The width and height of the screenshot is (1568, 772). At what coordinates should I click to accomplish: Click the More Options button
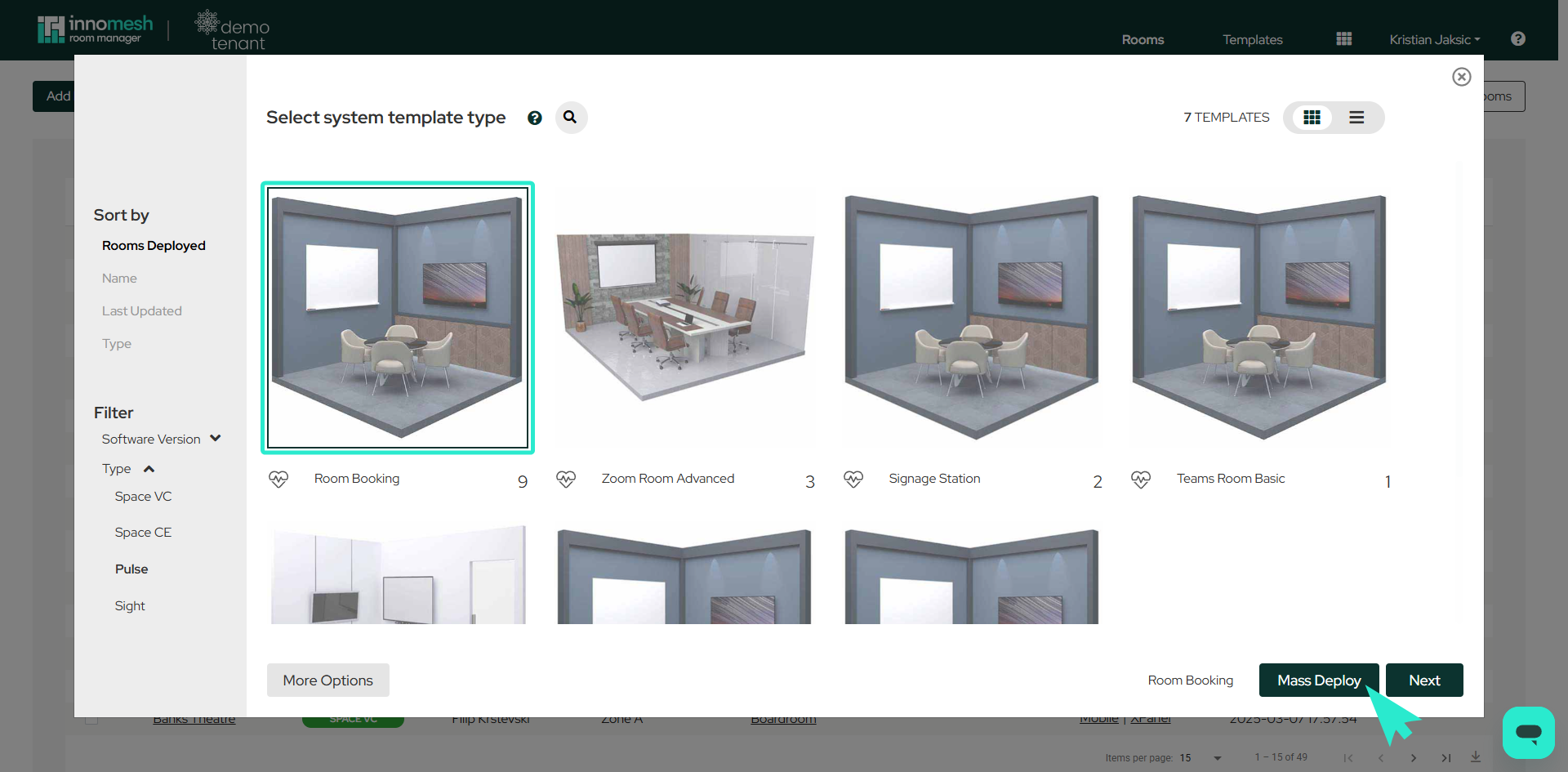pyautogui.click(x=328, y=681)
